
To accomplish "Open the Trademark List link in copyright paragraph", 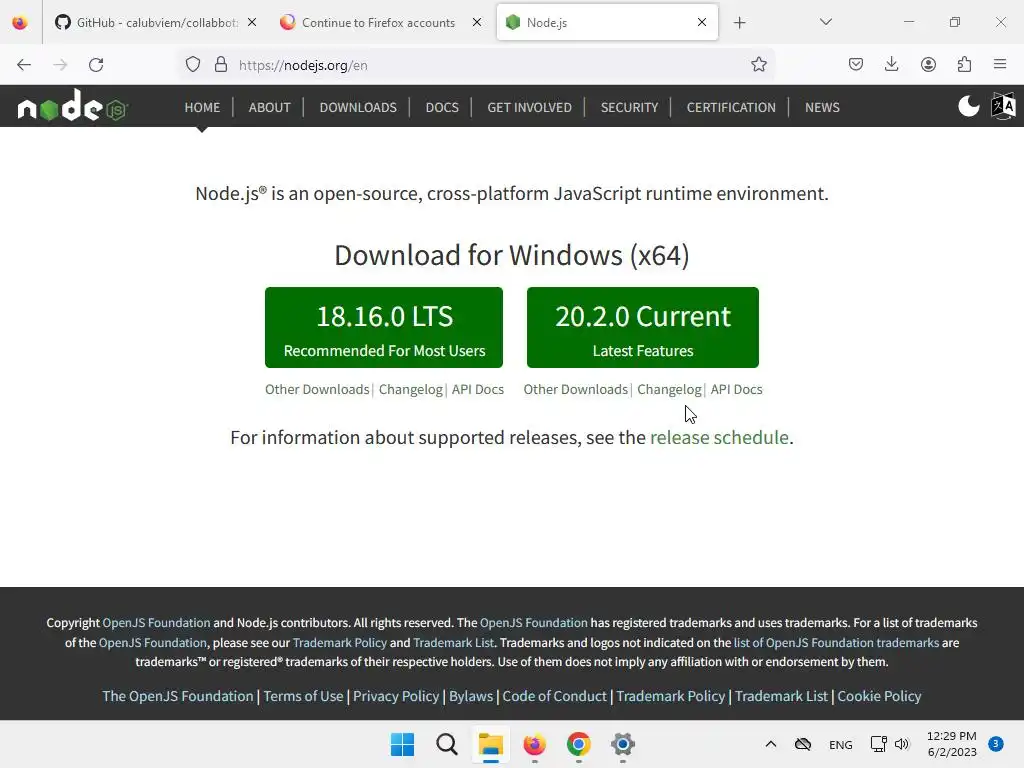I will coord(453,643).
